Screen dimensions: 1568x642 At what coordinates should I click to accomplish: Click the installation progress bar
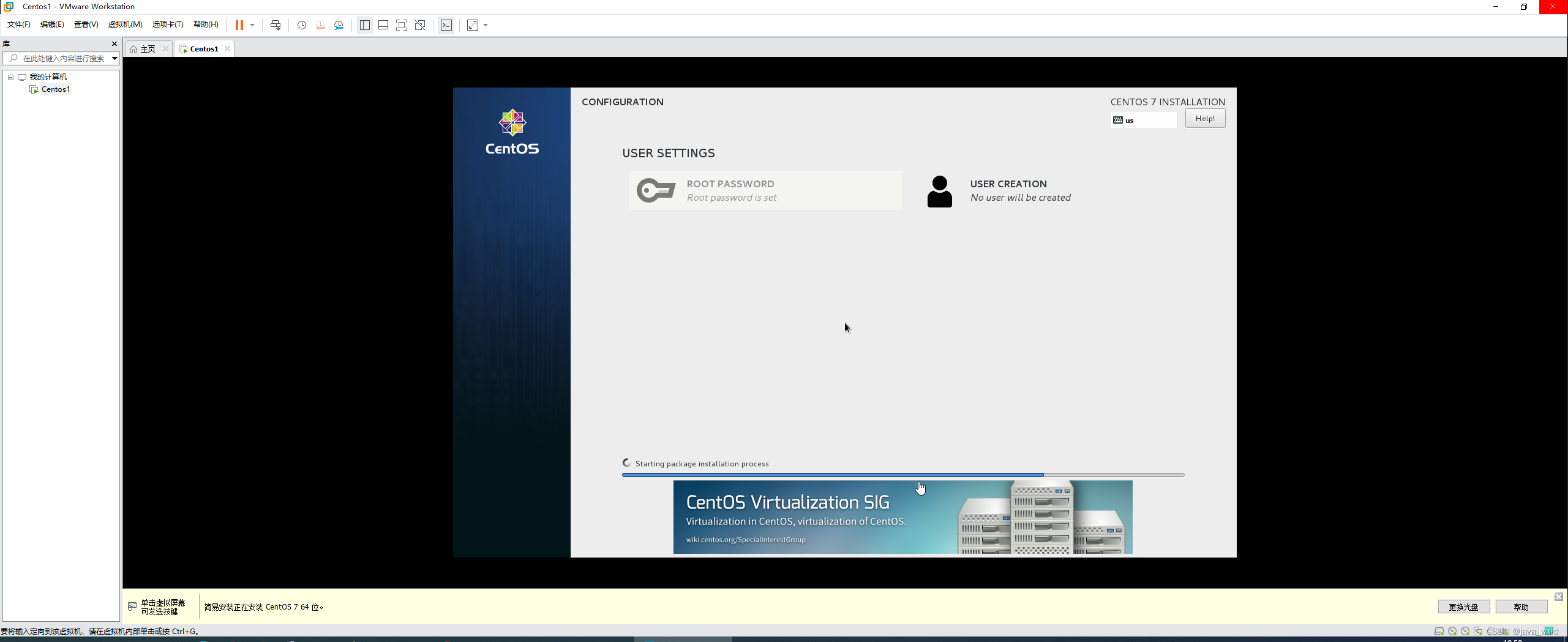(x=903, y=474)
